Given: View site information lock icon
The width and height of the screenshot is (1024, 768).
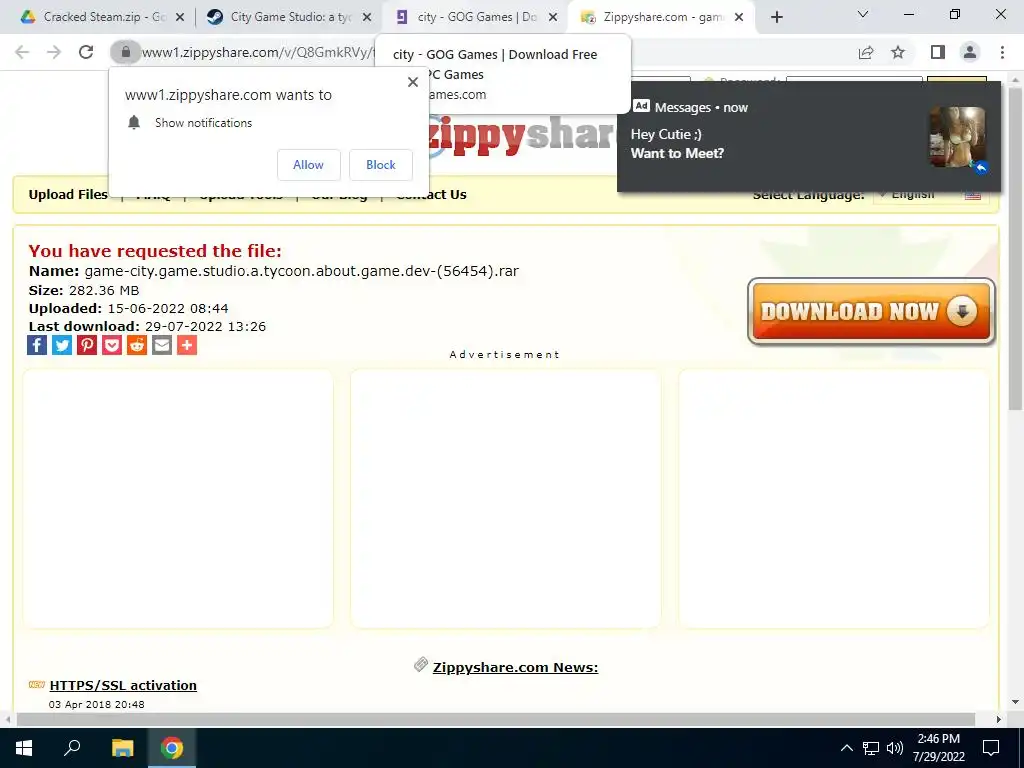Looking at the screenshot, I should (125, 52).
